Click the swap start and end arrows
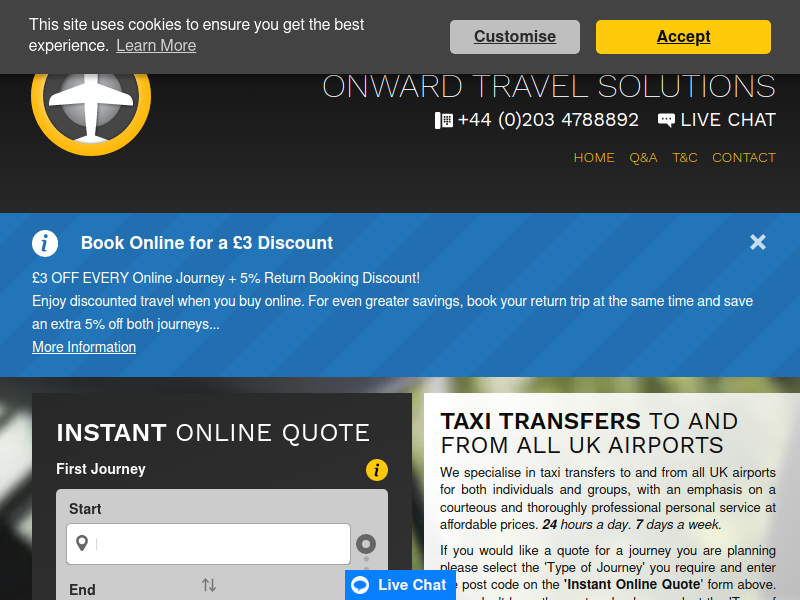 (209, 585)
